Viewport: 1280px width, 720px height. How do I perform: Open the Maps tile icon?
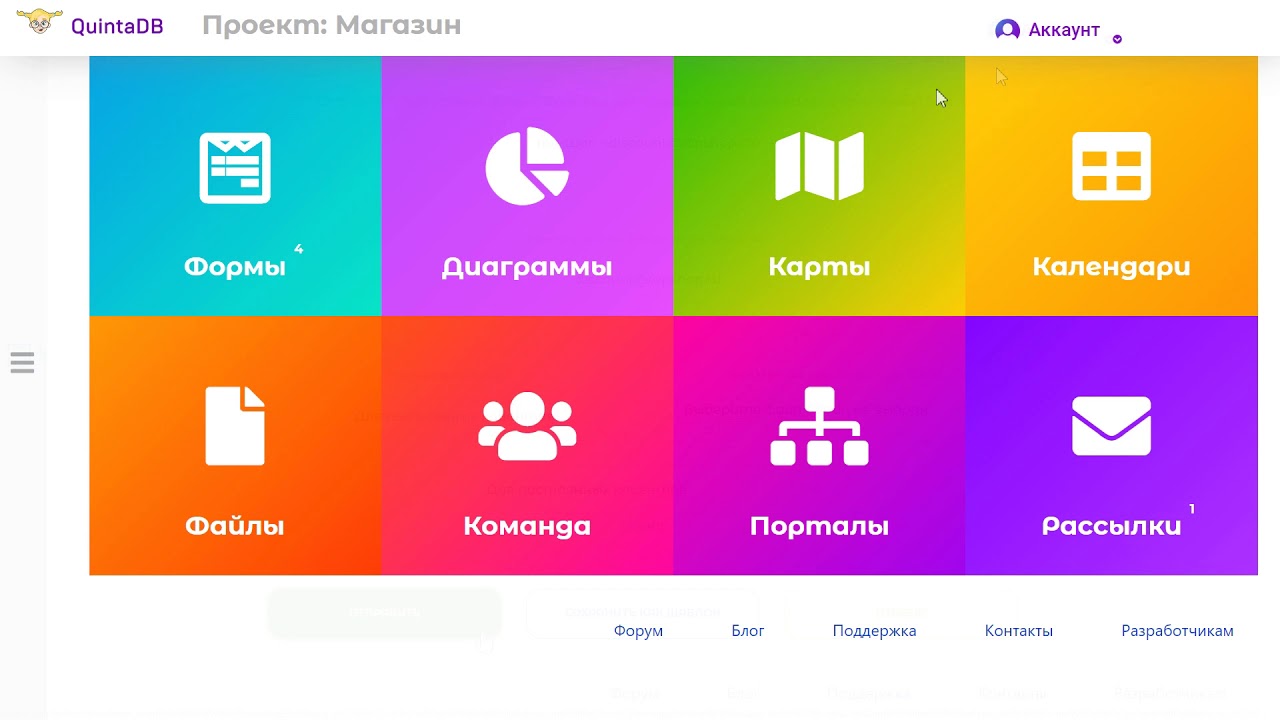click(x=819, y=166)
